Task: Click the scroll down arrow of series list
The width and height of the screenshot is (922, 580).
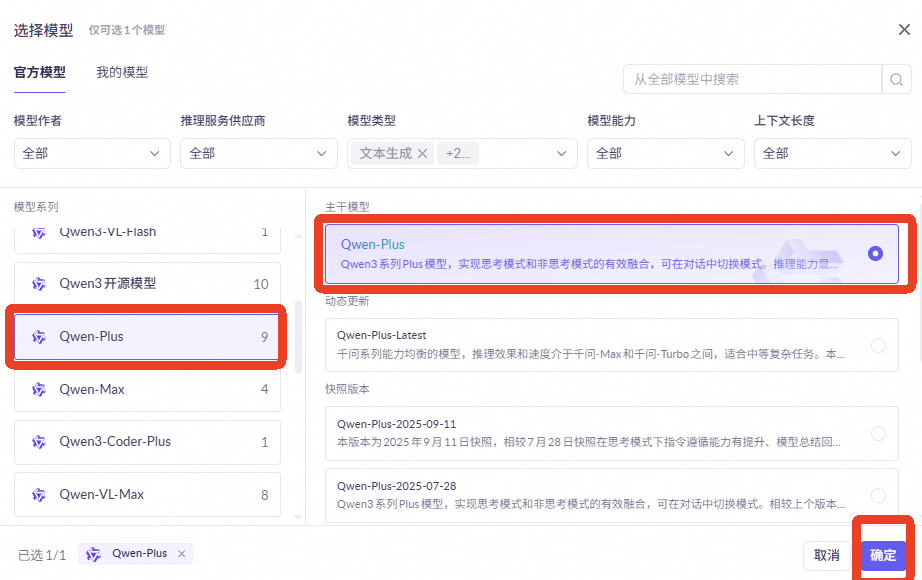Action: click(x=298, y=517)
